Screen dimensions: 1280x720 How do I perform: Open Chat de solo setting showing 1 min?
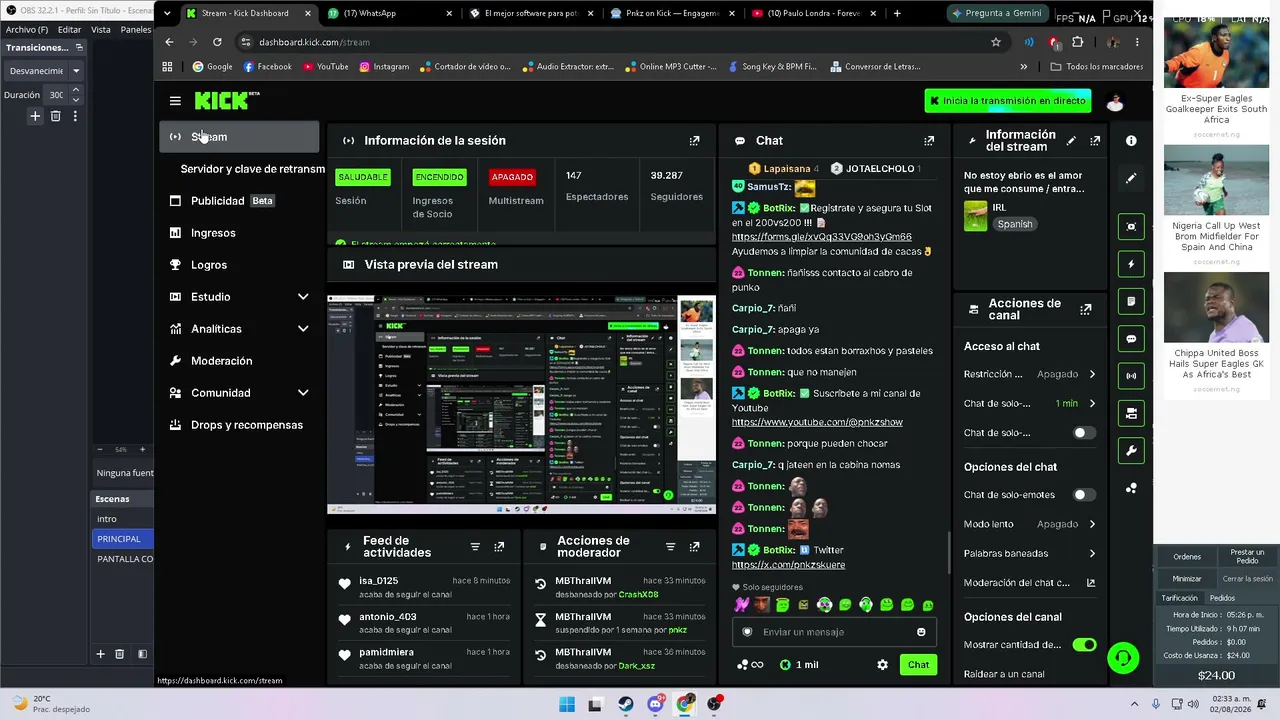1030,403
